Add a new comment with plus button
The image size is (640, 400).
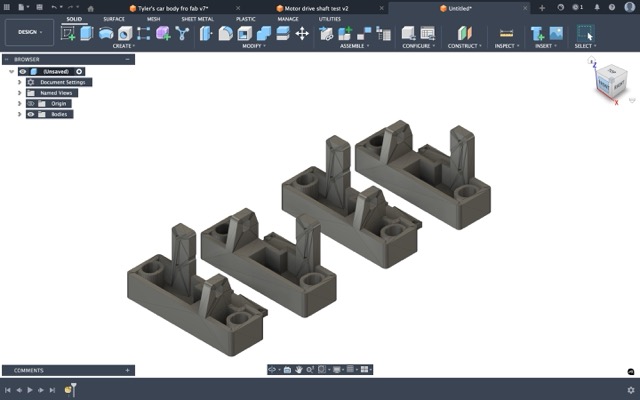pyautogui.click(x=127, y=371)
